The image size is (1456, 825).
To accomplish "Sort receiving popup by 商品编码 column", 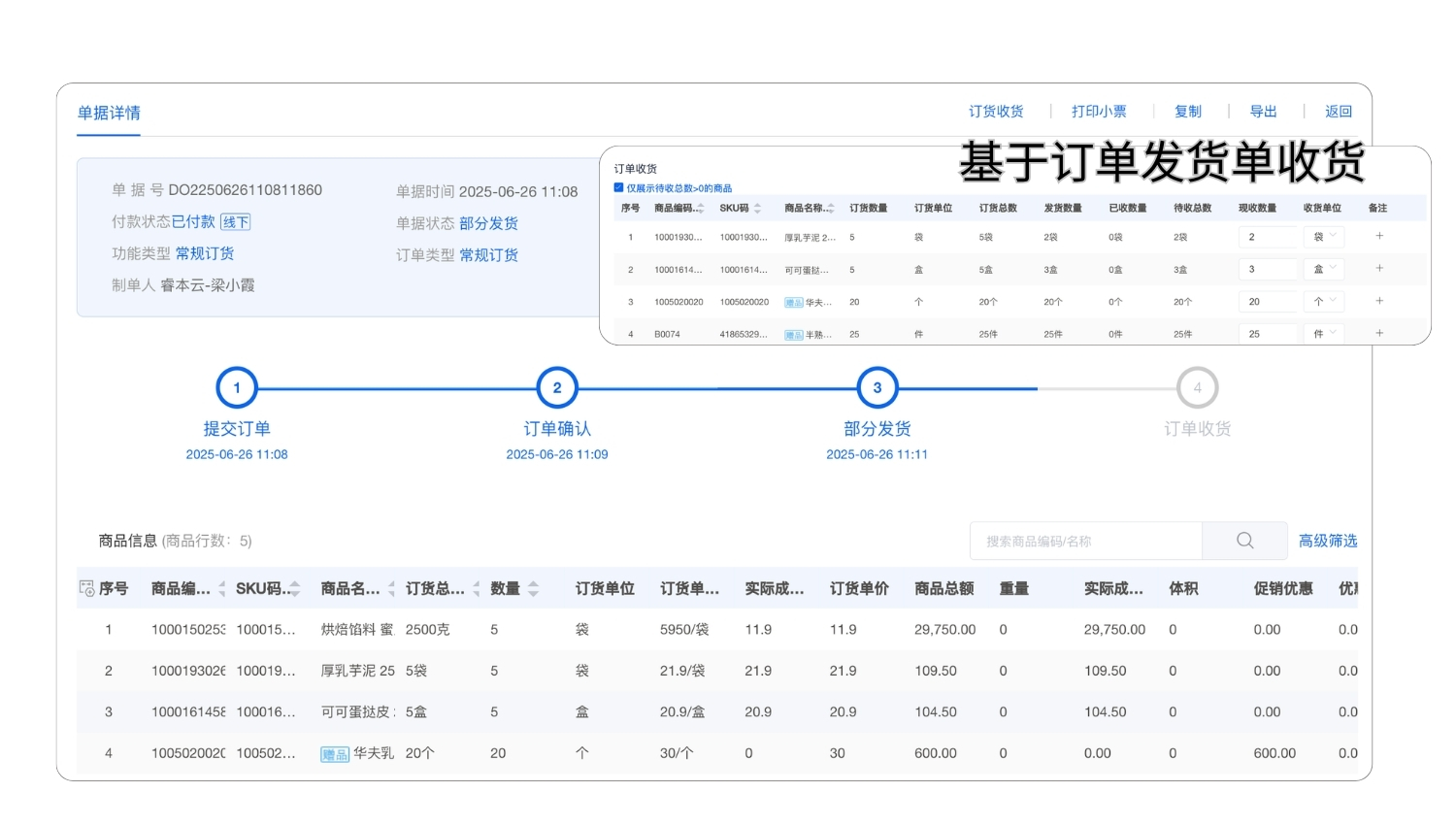I will [700, 209].
